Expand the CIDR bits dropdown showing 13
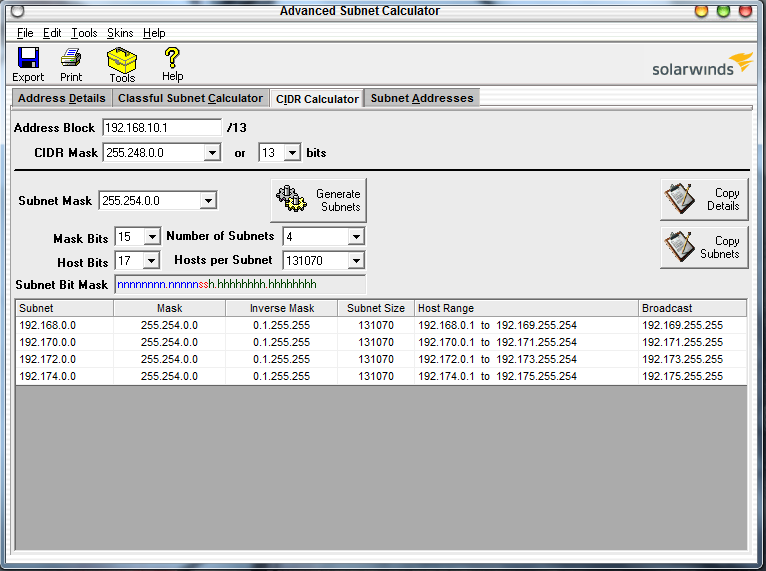This screenshot has height=571, width=766. 292,153
